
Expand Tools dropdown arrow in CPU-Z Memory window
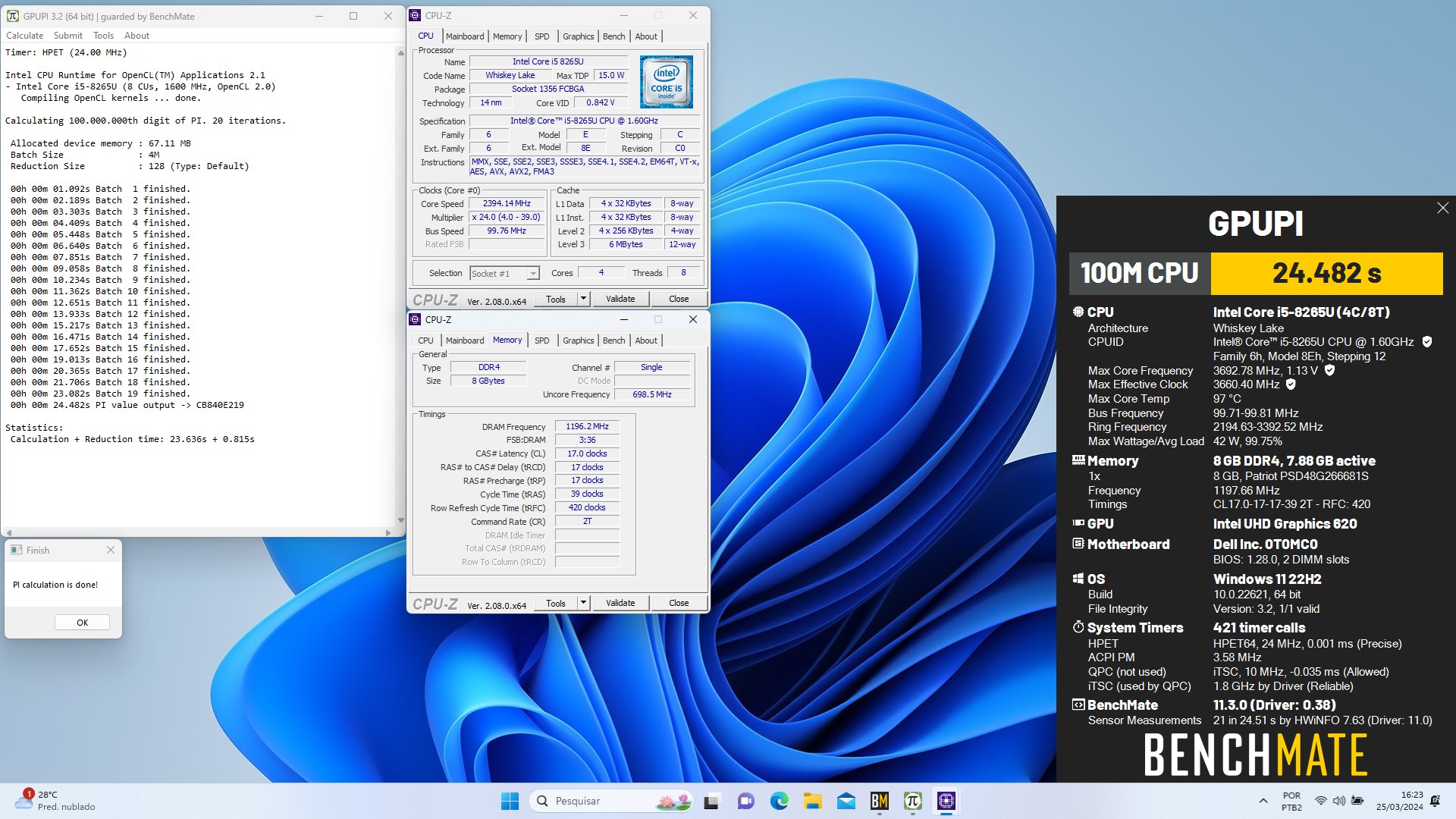pyautogui.click(x=583, y=603)
